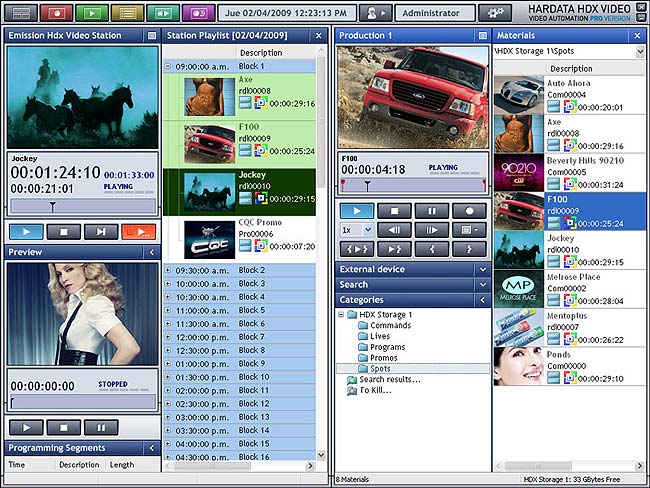Skip to next item in Emission station
This screenshot has height=488, width=650.
[101, 232]
